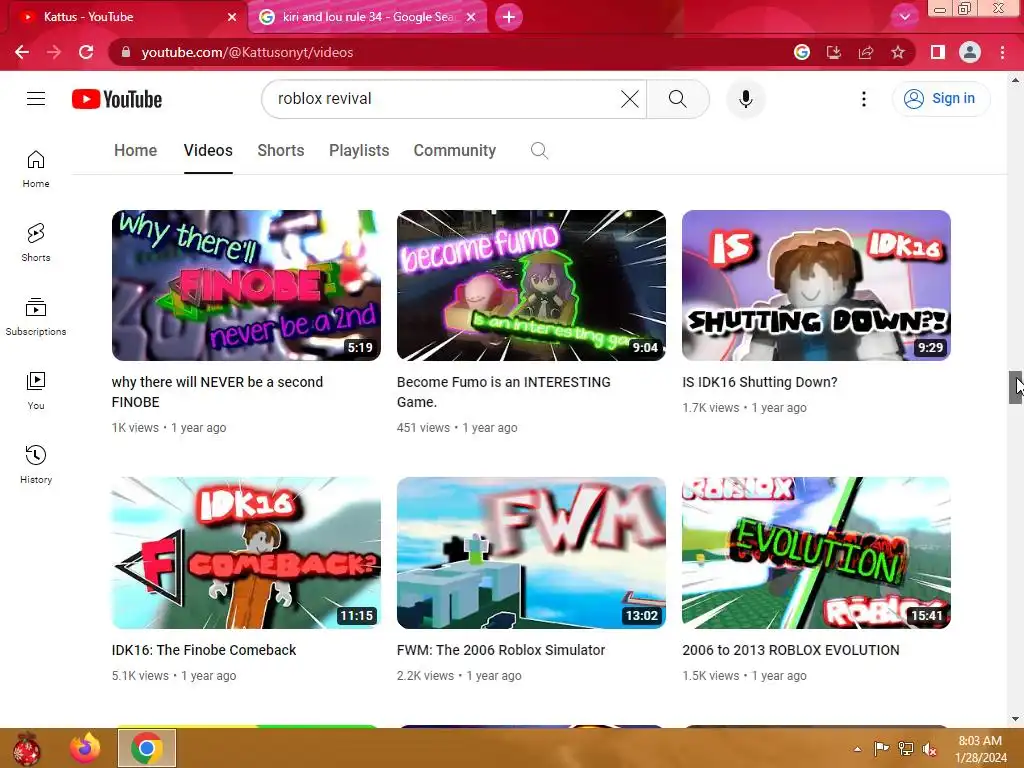Screen dimensions: 1024x768
Task: View the site lock info icon
Action: click(x=126, y=52)
